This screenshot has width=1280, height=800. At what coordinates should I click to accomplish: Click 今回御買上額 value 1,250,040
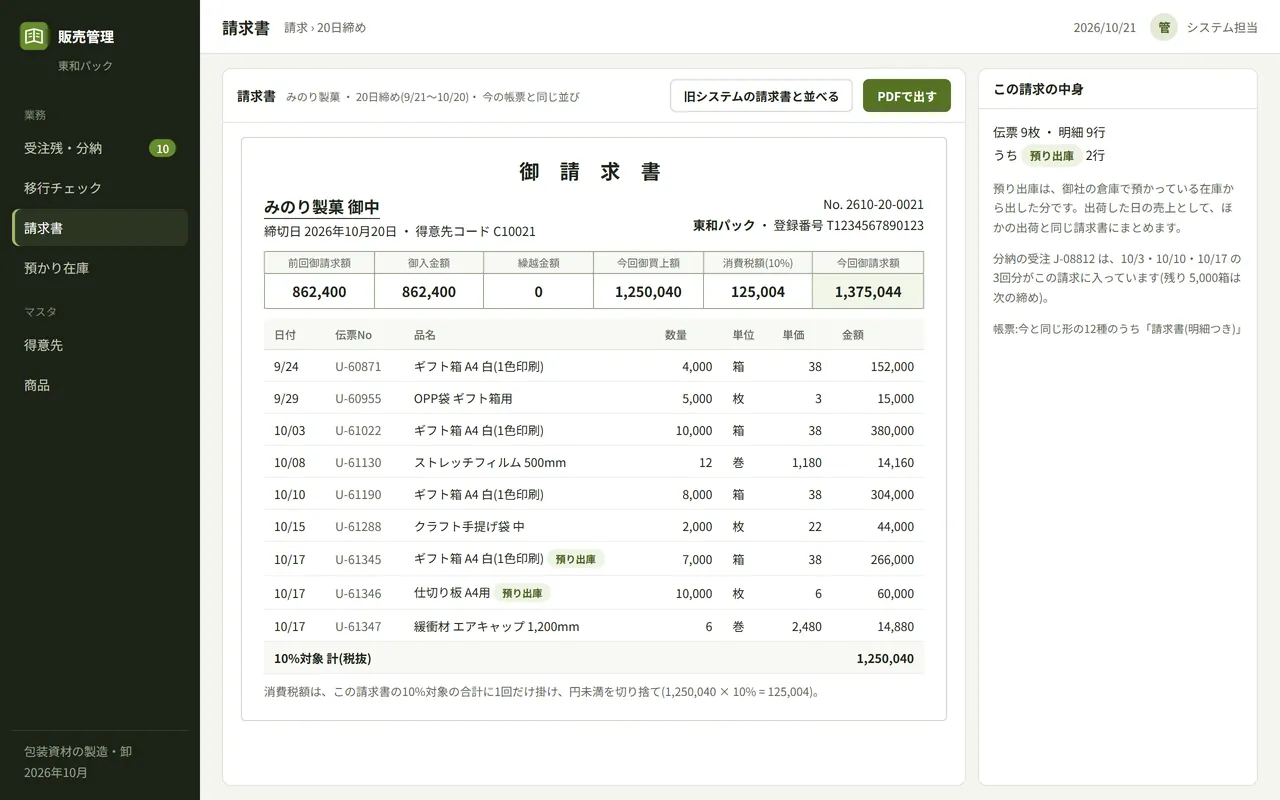tap(648, 292)
